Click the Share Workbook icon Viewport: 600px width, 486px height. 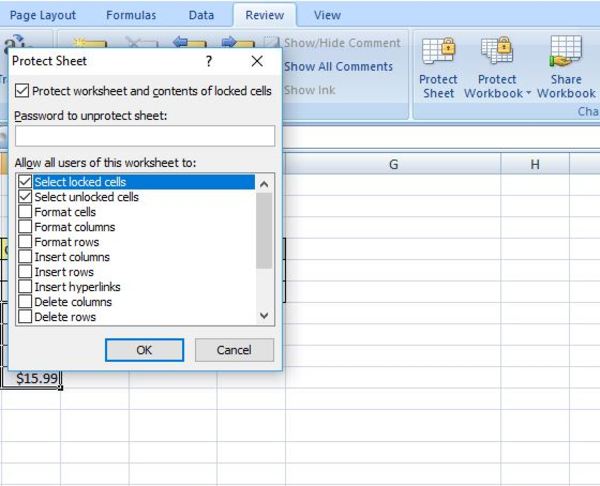(x=566, y=51)
